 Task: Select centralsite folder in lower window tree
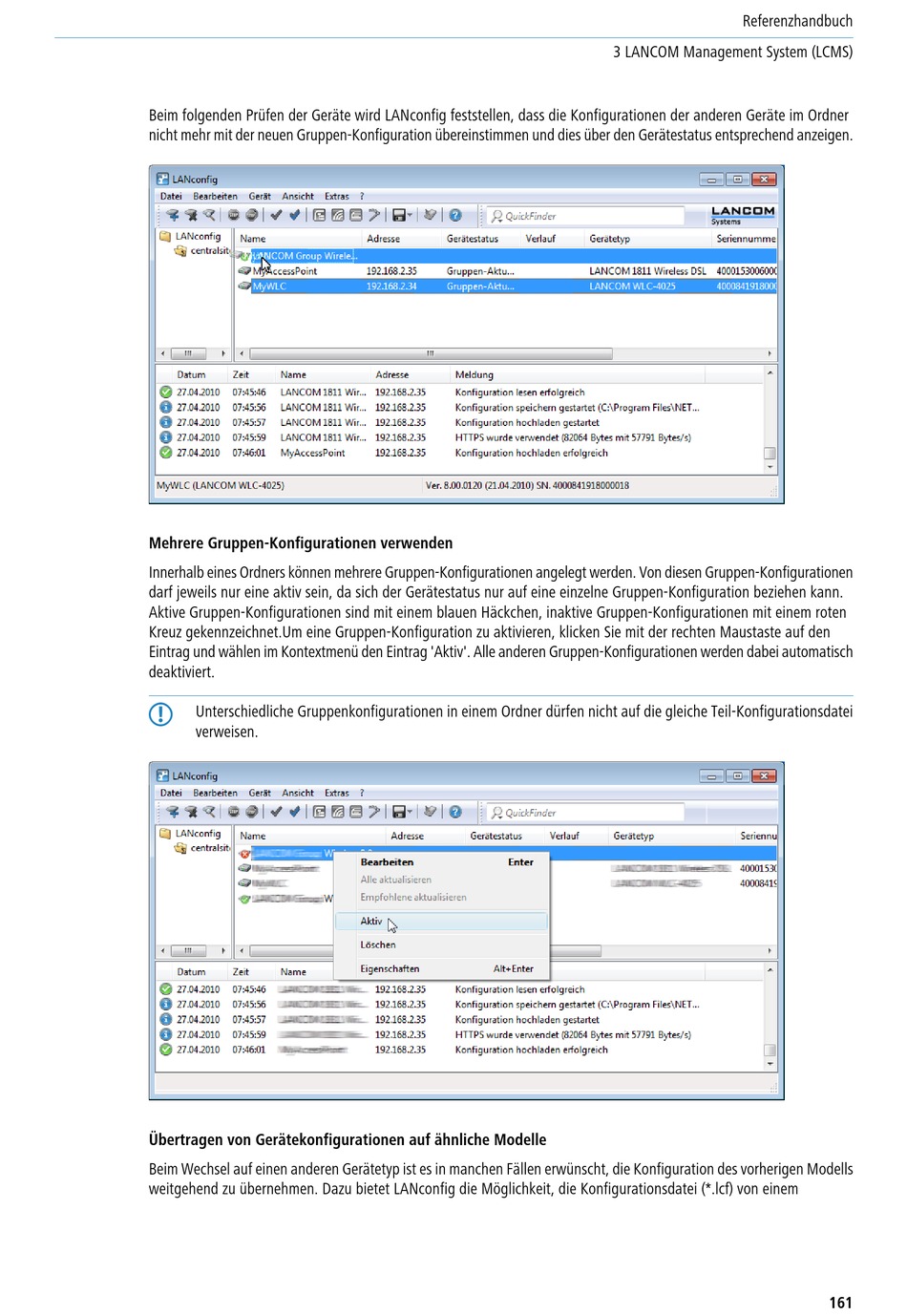coord(202,848)
